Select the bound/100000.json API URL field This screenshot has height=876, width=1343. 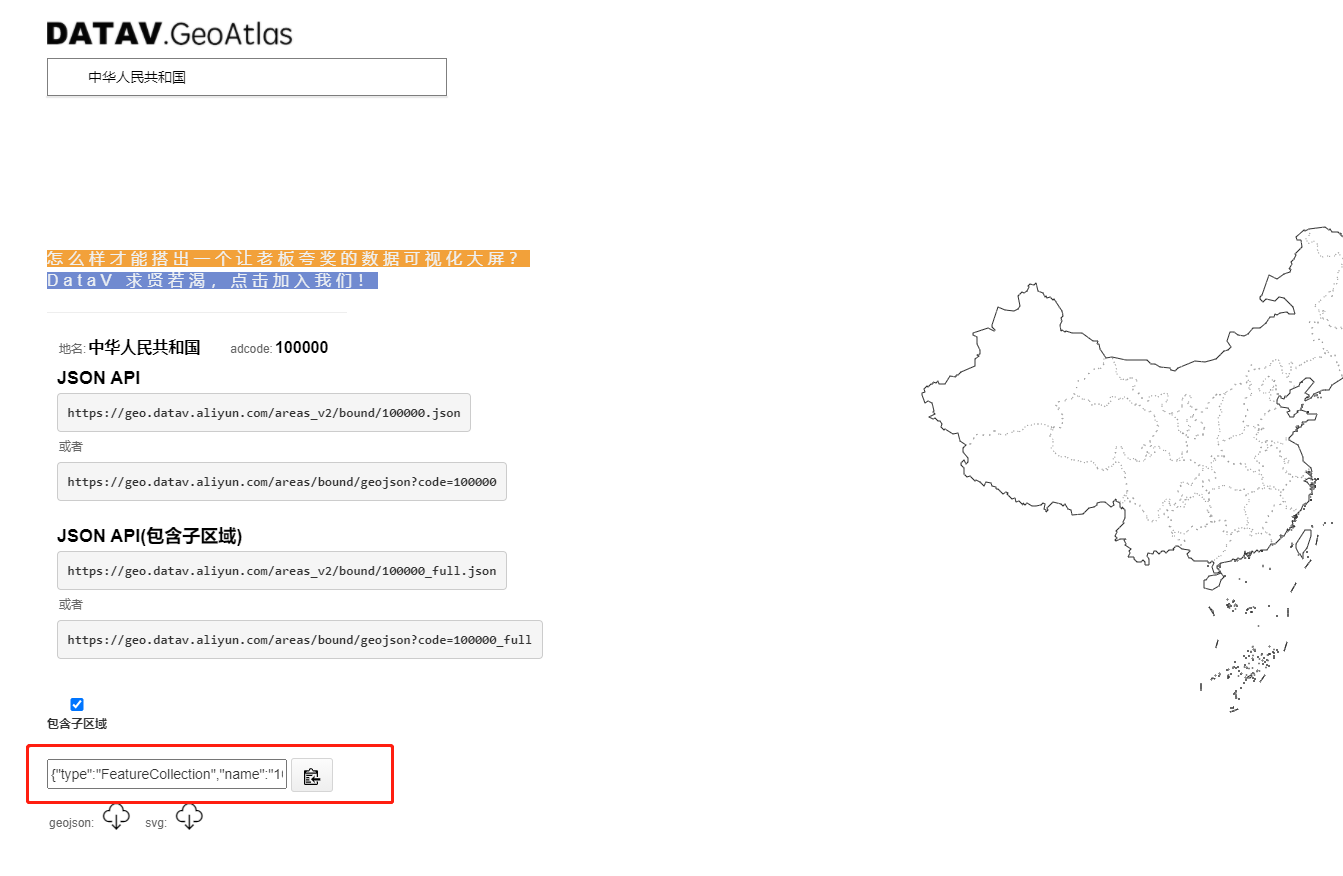[264, 412]
